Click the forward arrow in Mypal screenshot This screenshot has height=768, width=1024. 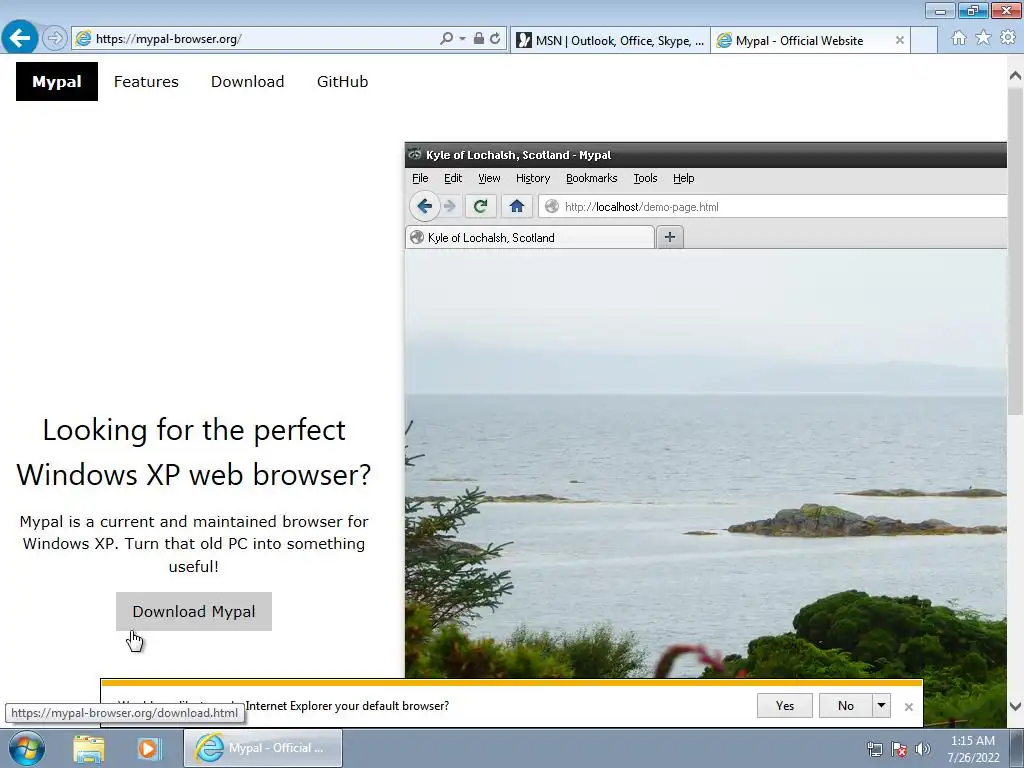[449, 206]
